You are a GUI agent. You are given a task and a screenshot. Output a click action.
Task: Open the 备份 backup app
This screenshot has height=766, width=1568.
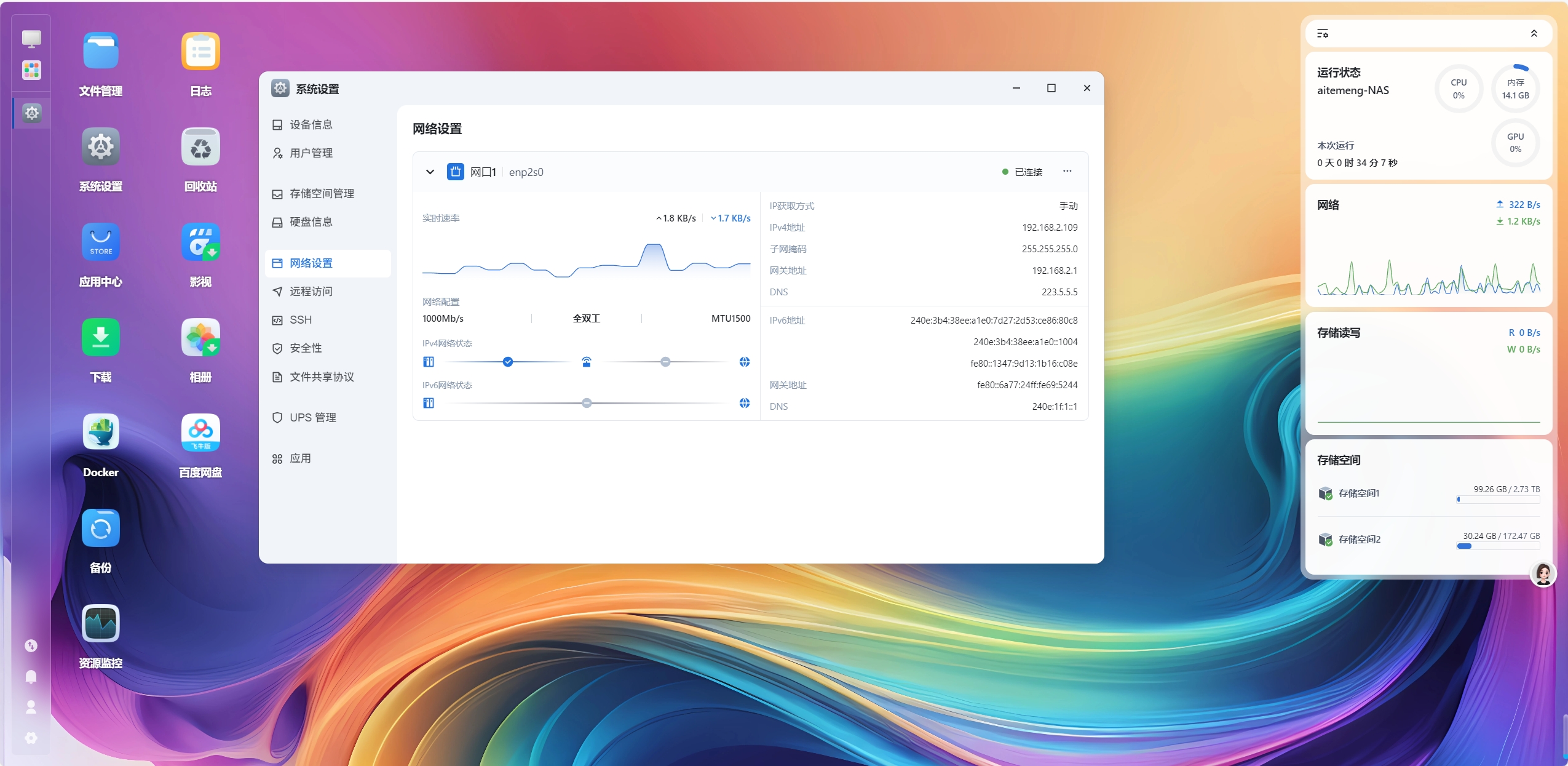pyautogui.click(x=101, y=529)
